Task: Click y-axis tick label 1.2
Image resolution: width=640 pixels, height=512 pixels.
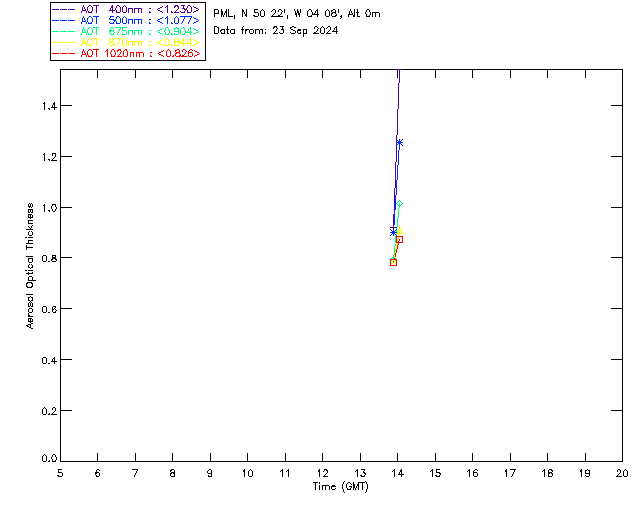Action: [49, 157]
